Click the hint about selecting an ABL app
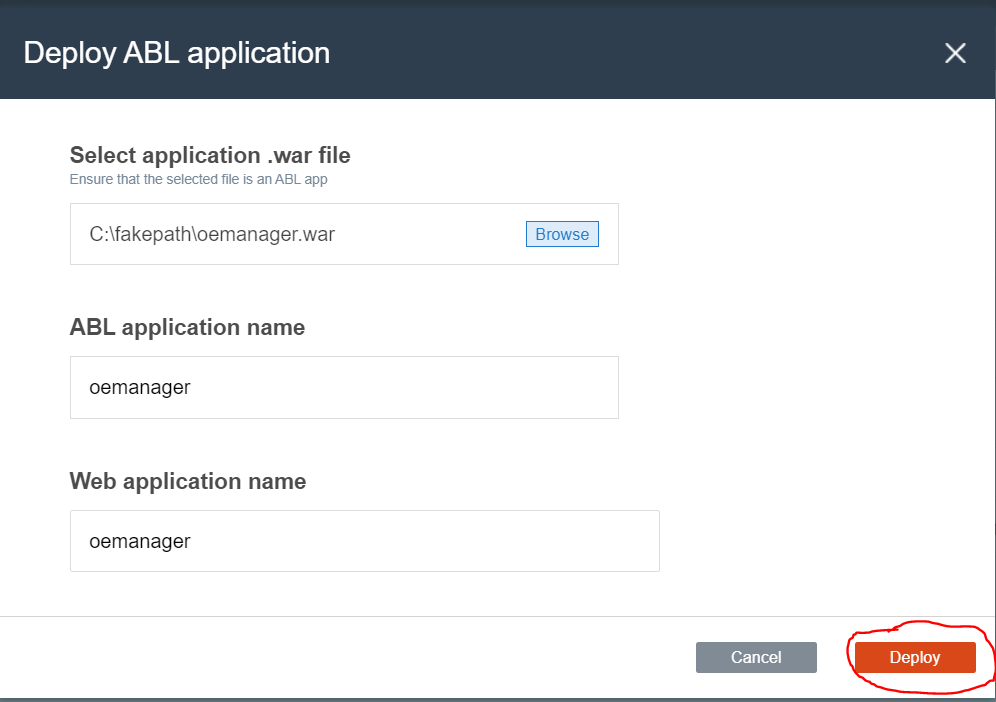The width and height of the screenshot is (996, 702). coord(198,179)
